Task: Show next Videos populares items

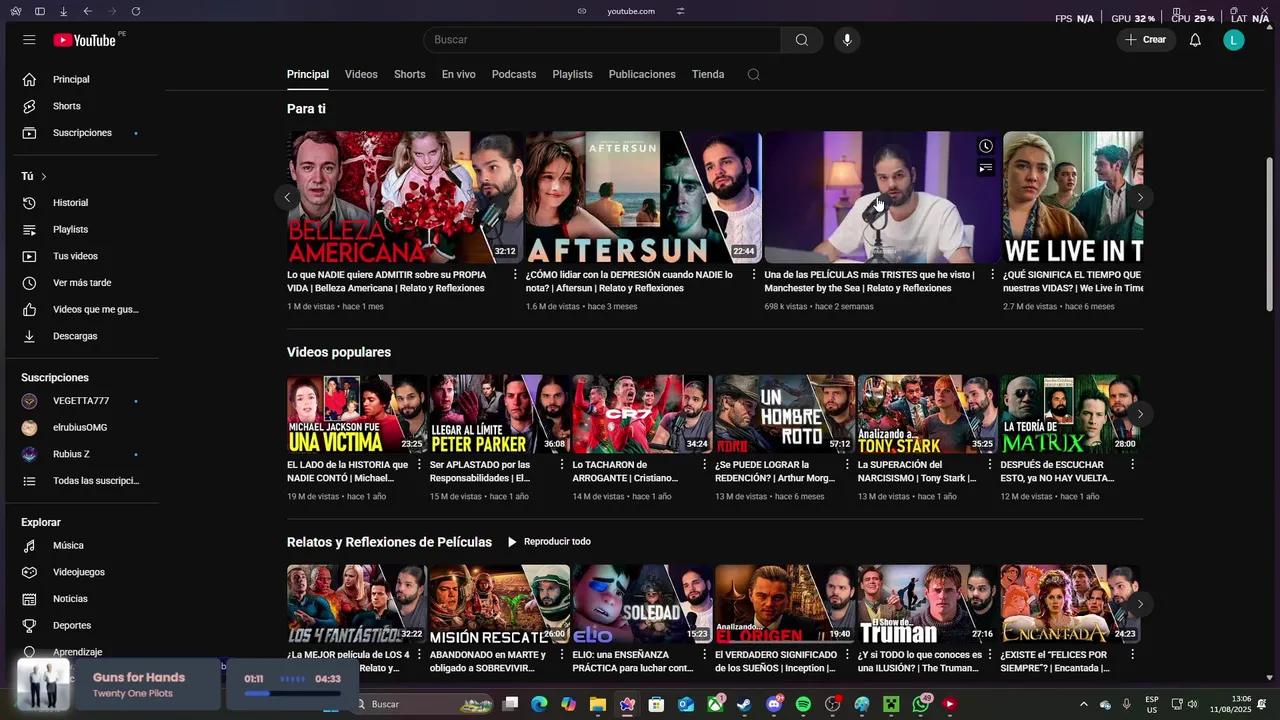Action: tap(1140, 414)
